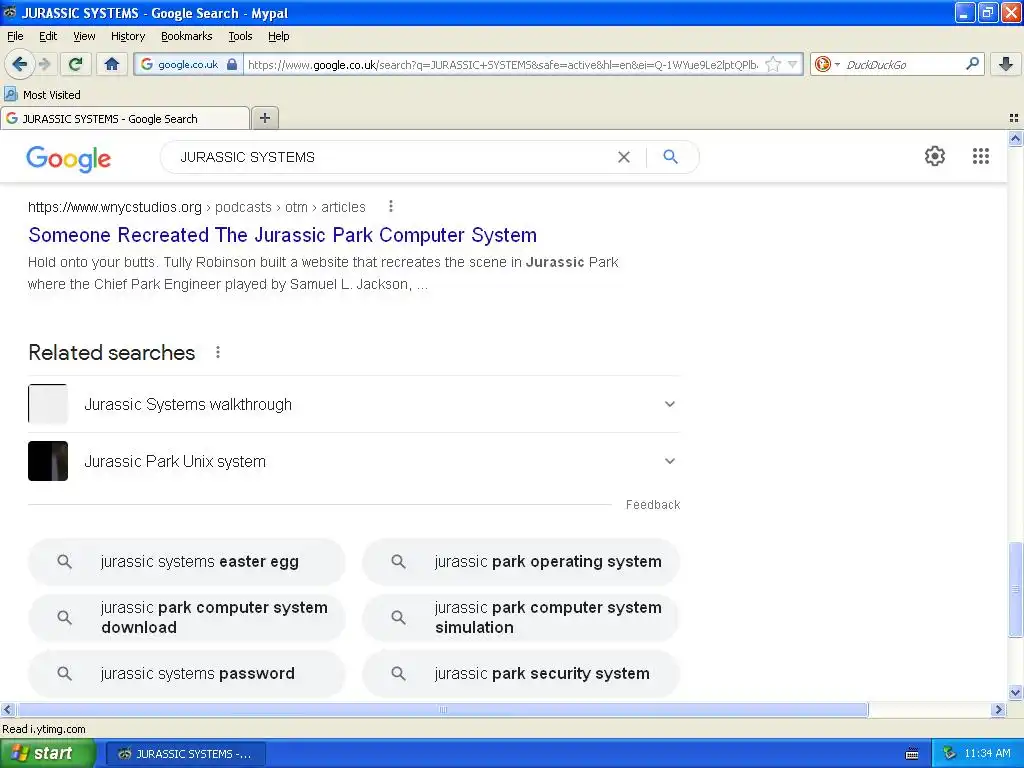Search jurassic park computer system simulation
This screenshot has height=768, width=1024.
(520, 617)
